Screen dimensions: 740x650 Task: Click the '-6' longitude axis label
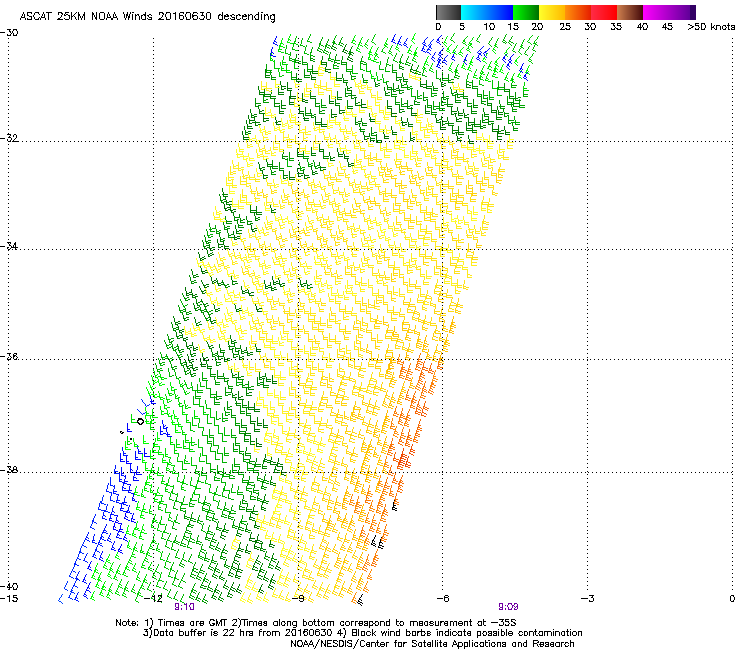(x=443, y=599)
